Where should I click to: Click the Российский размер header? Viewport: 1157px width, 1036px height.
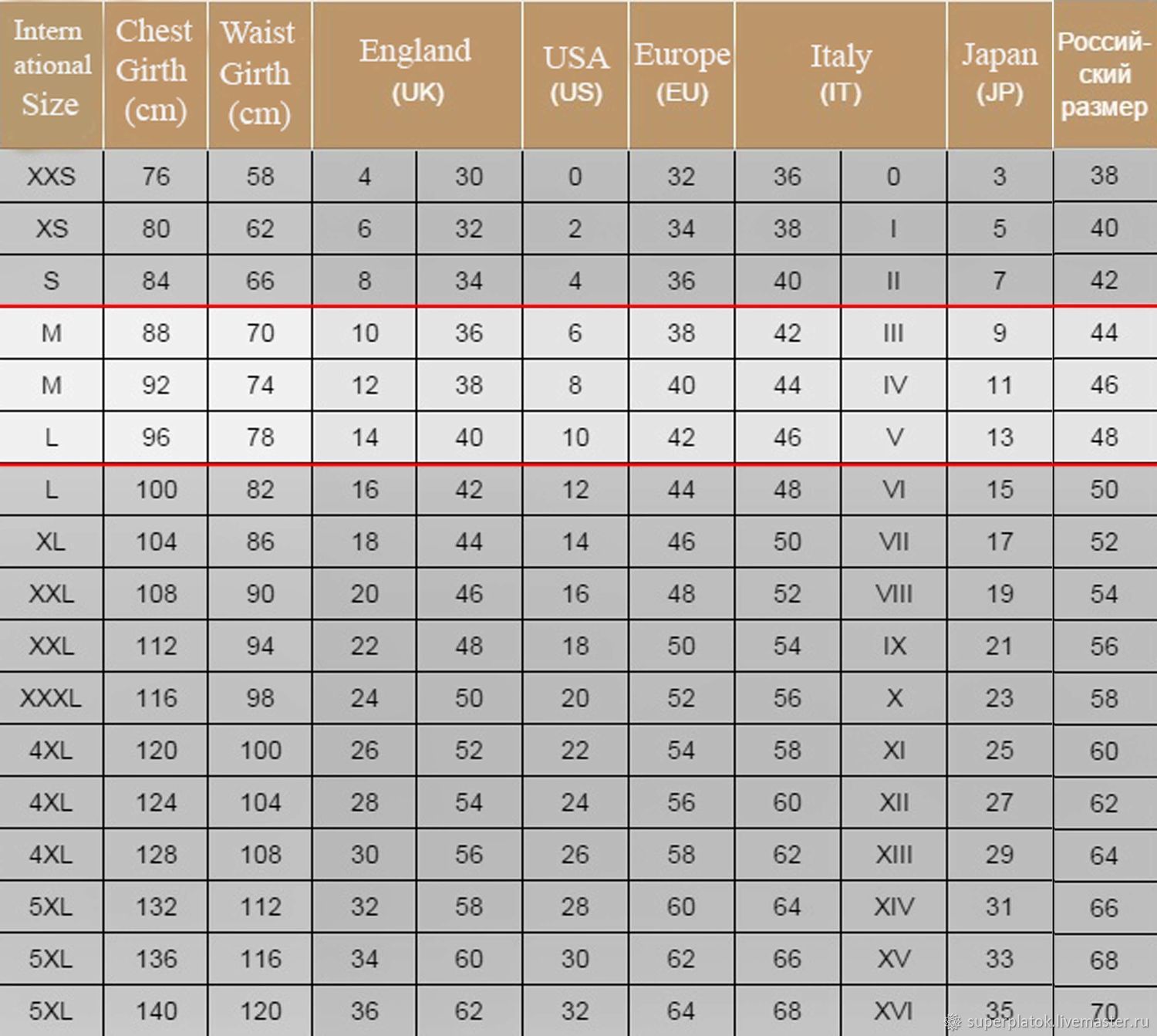pos(1105,74)
